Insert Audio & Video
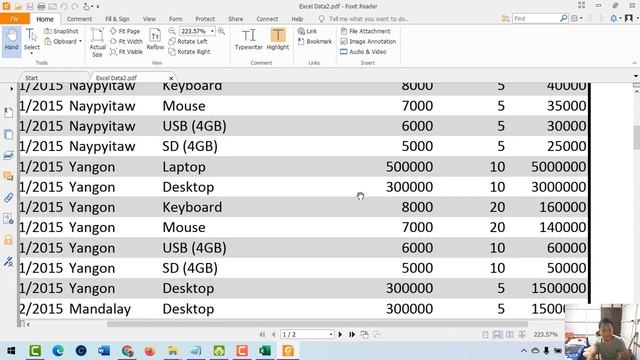The height and width of the screenshot is (360, 640). pos(363,52)
